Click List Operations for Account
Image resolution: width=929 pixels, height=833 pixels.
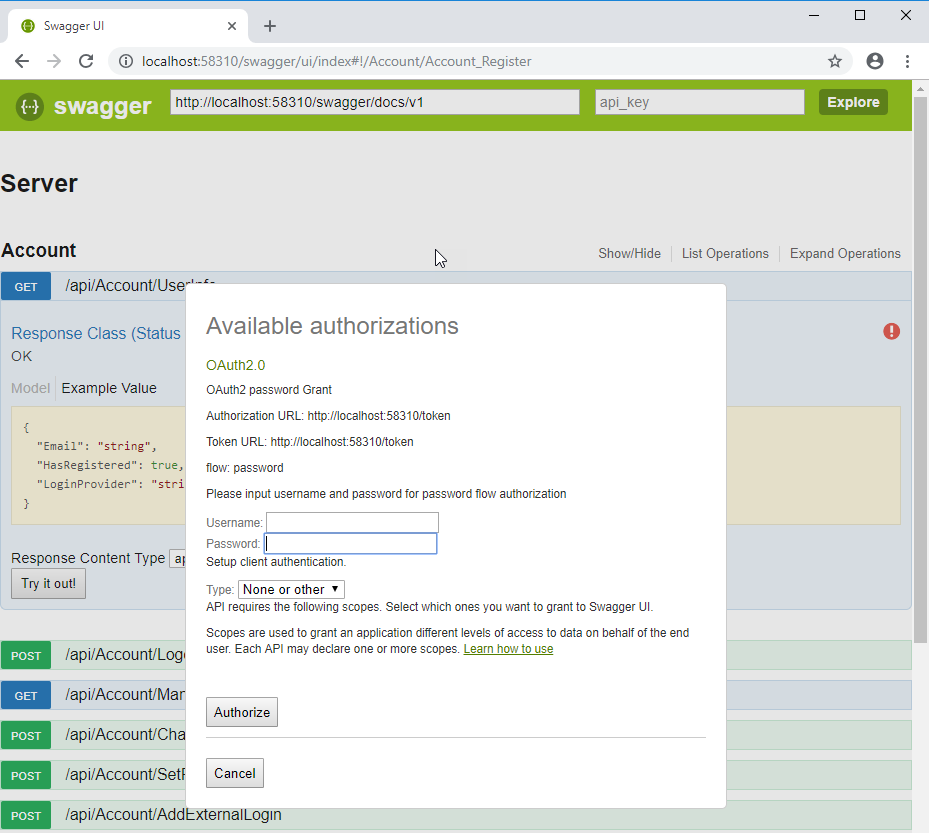pos(725,253)
